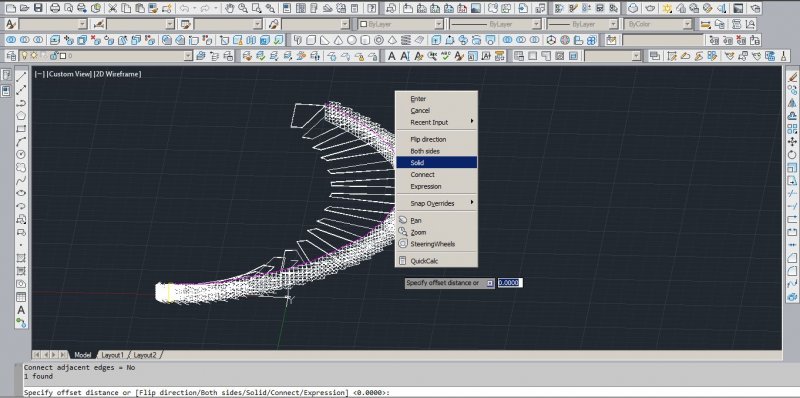Select the Polygon tool in Draw toolbar
Image resolution: width=800 pixels, height=398 pixels.
pos(21,116)
